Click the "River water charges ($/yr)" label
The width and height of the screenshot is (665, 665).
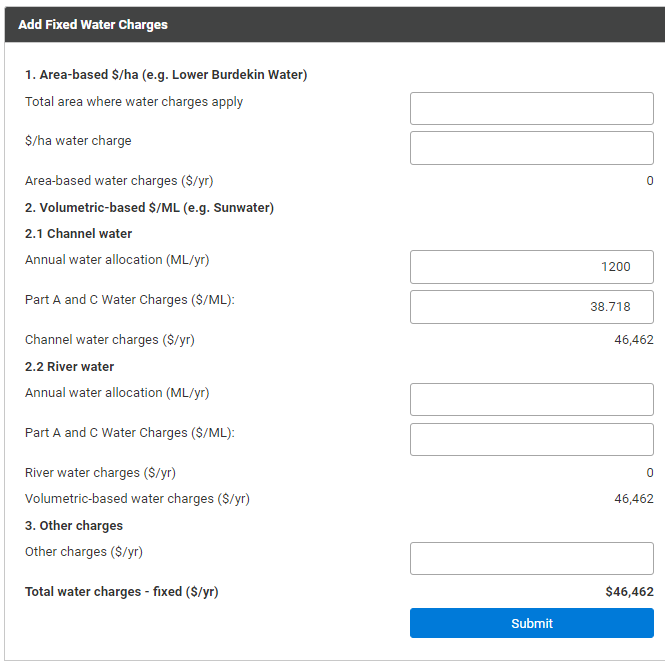(x=100, y=473)
